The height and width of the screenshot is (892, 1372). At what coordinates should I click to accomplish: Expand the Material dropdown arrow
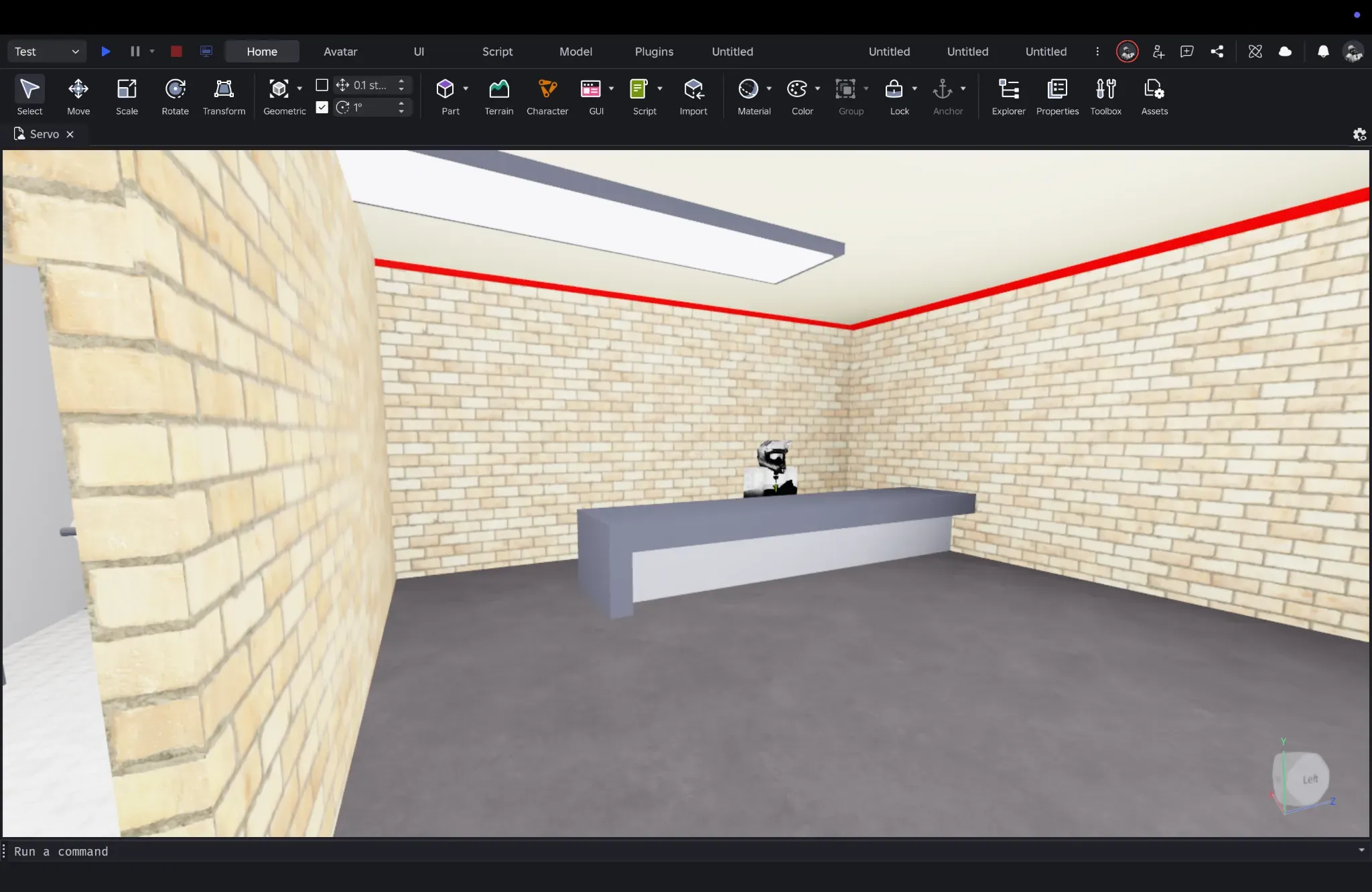[x=769, y=88]
